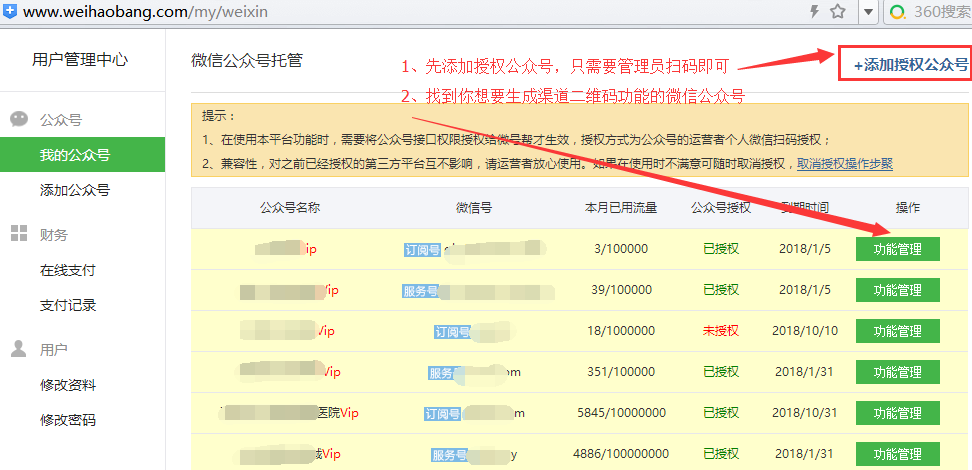Click the 360 search engine icon
Viewport: 972px width, 470px height.
coord(896,12)
